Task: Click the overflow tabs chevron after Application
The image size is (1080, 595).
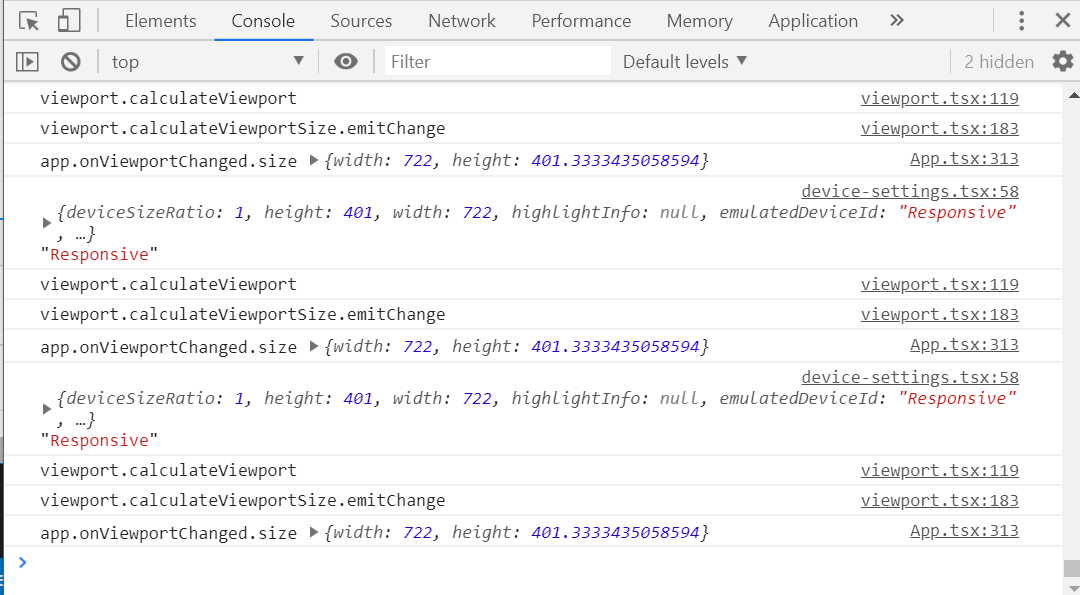Action: click(897, 20)
